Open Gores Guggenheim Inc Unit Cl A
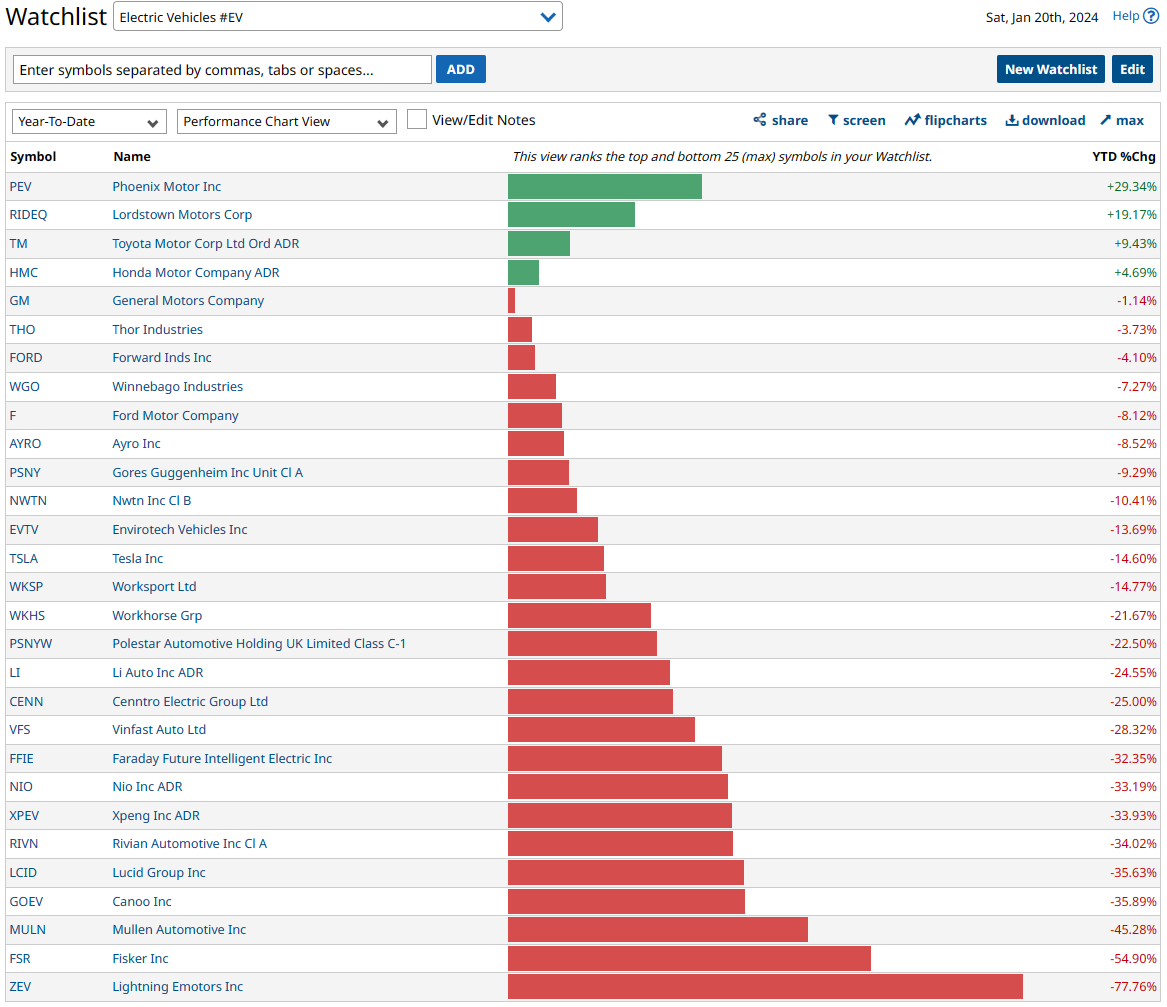1167x1007 pixels. (208, 473)
